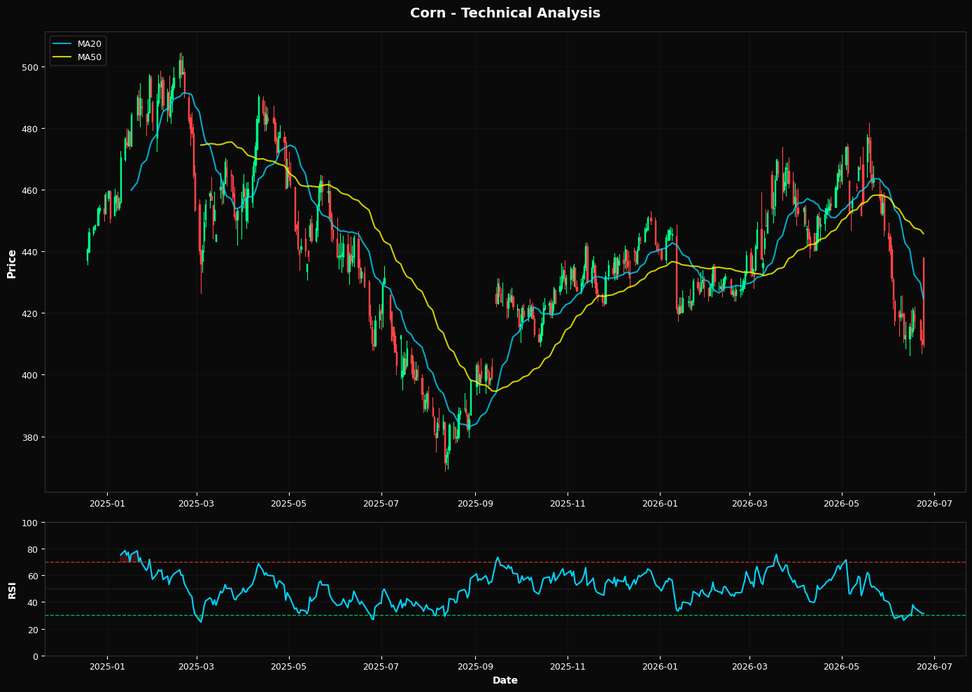
Task: Click the 2026-05 label under the price chart
Action: (x=842, y=504)
